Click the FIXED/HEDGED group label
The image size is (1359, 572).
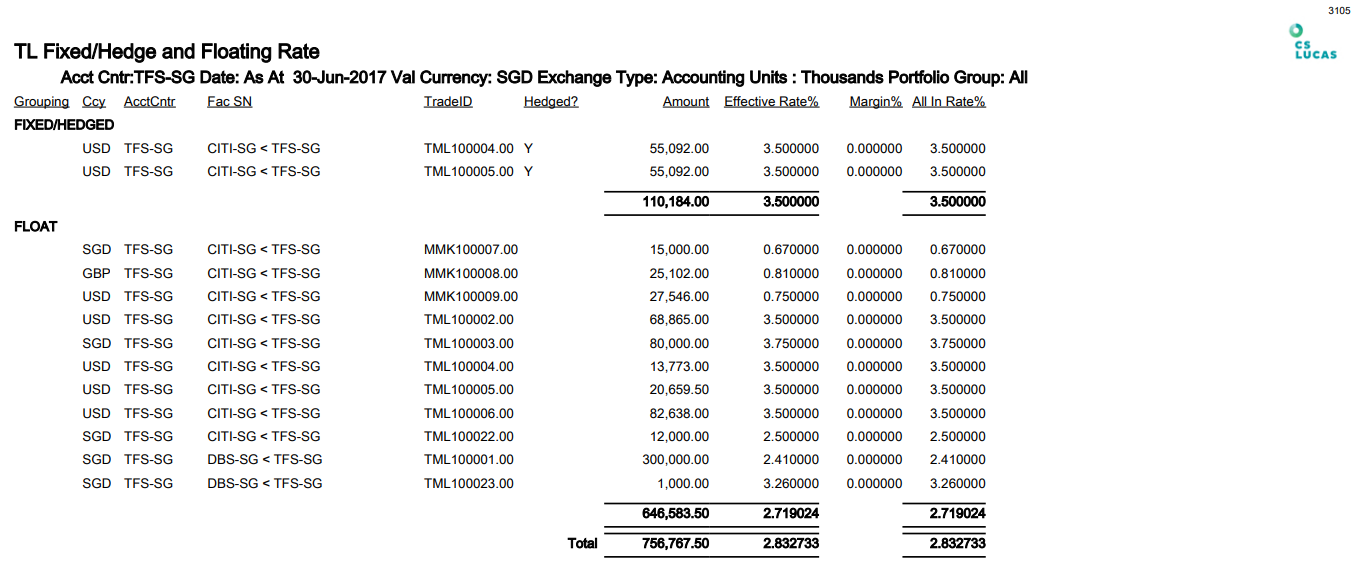[x=64, y=125]
